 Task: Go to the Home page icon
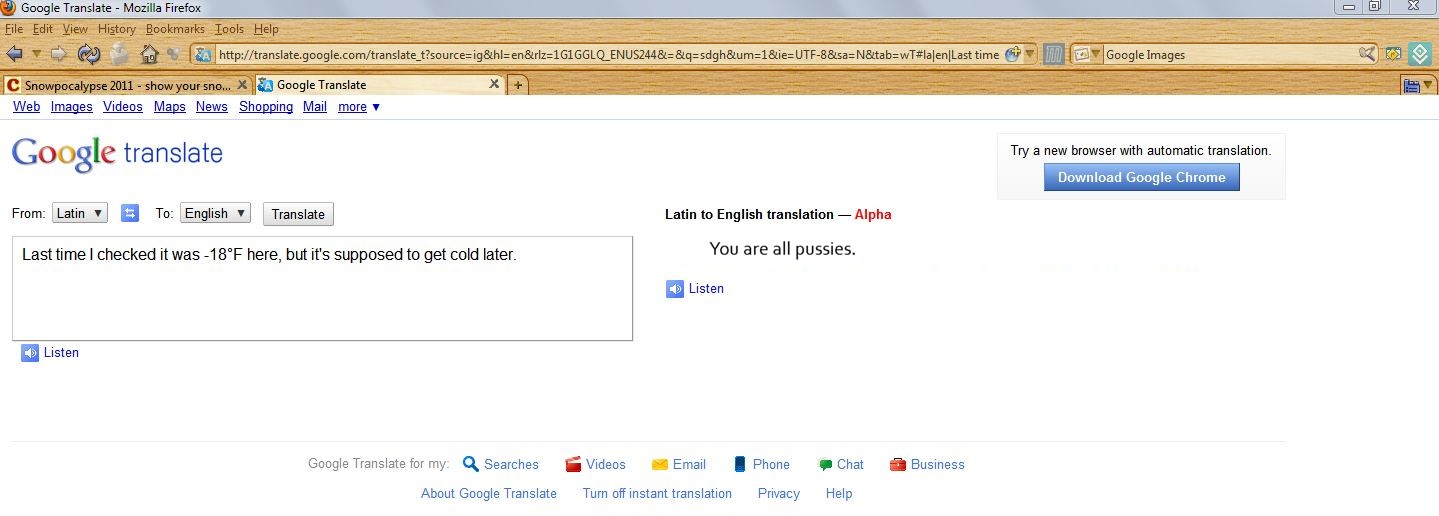coord(149,54)
